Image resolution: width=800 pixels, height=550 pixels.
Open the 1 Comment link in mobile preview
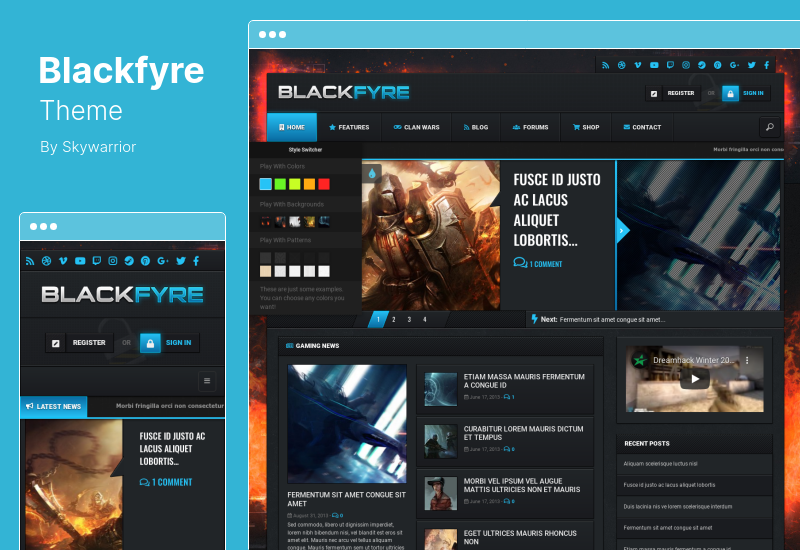[x=166, y=482]
